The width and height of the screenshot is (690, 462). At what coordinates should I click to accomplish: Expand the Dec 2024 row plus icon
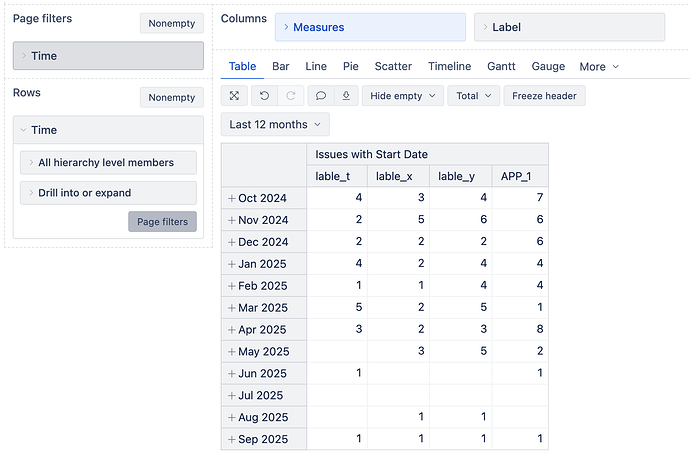coord(231,242)
